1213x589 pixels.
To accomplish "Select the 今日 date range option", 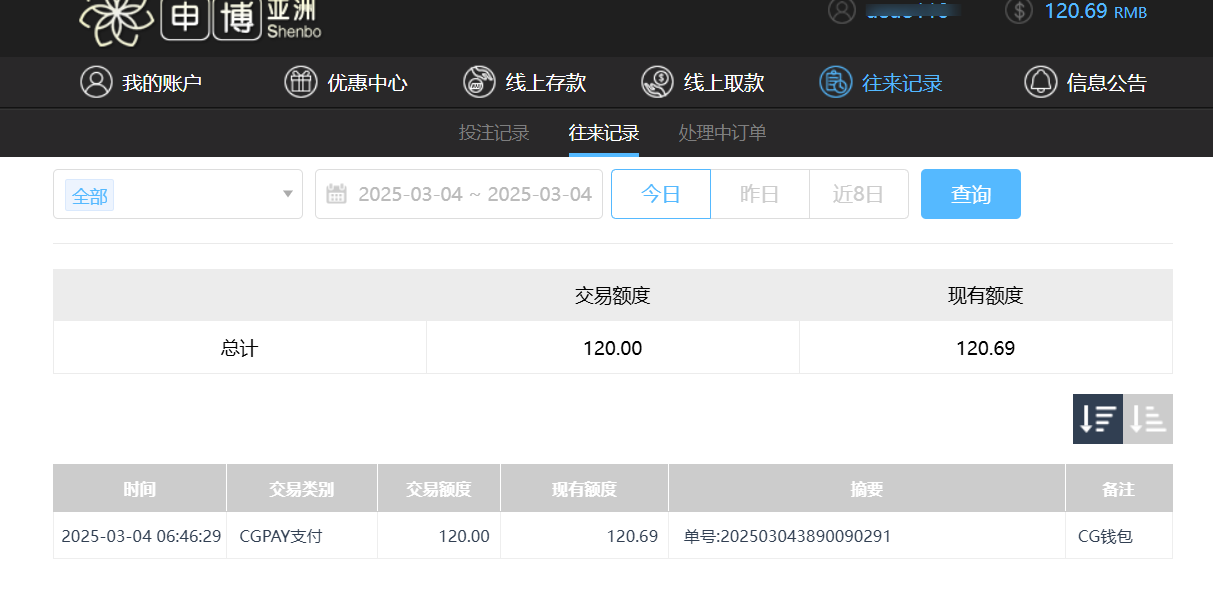I will (x=660, y=194).
